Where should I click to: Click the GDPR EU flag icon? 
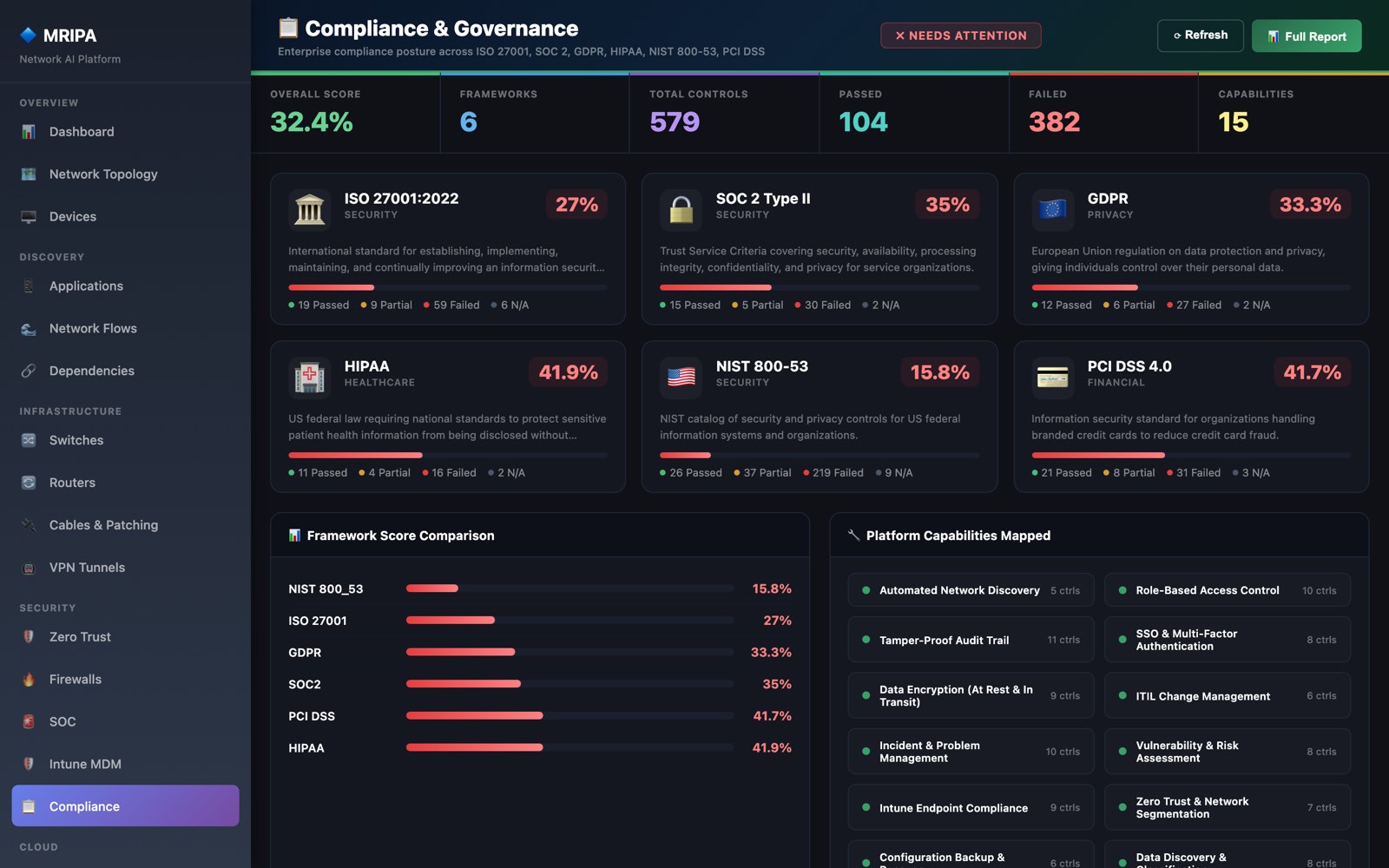click(x=1053, y=210)
